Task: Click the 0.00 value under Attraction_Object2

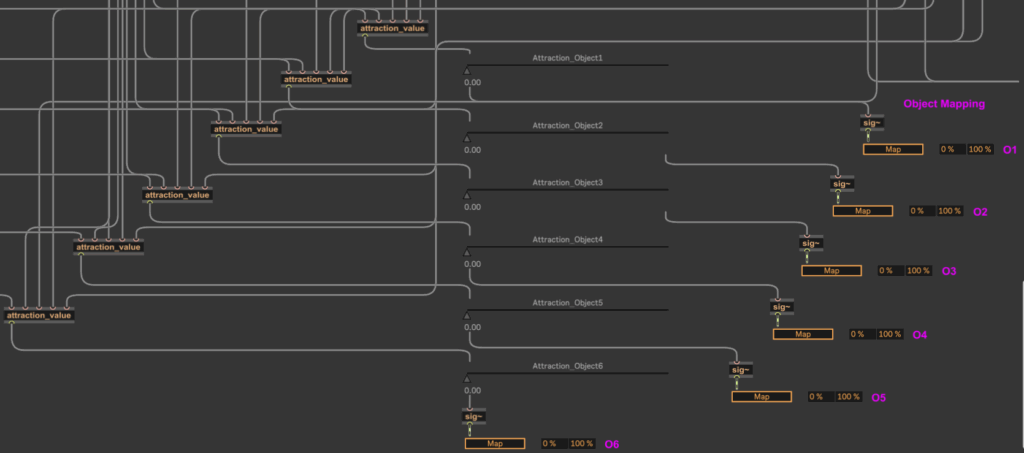Action: [x=473, y=150]
